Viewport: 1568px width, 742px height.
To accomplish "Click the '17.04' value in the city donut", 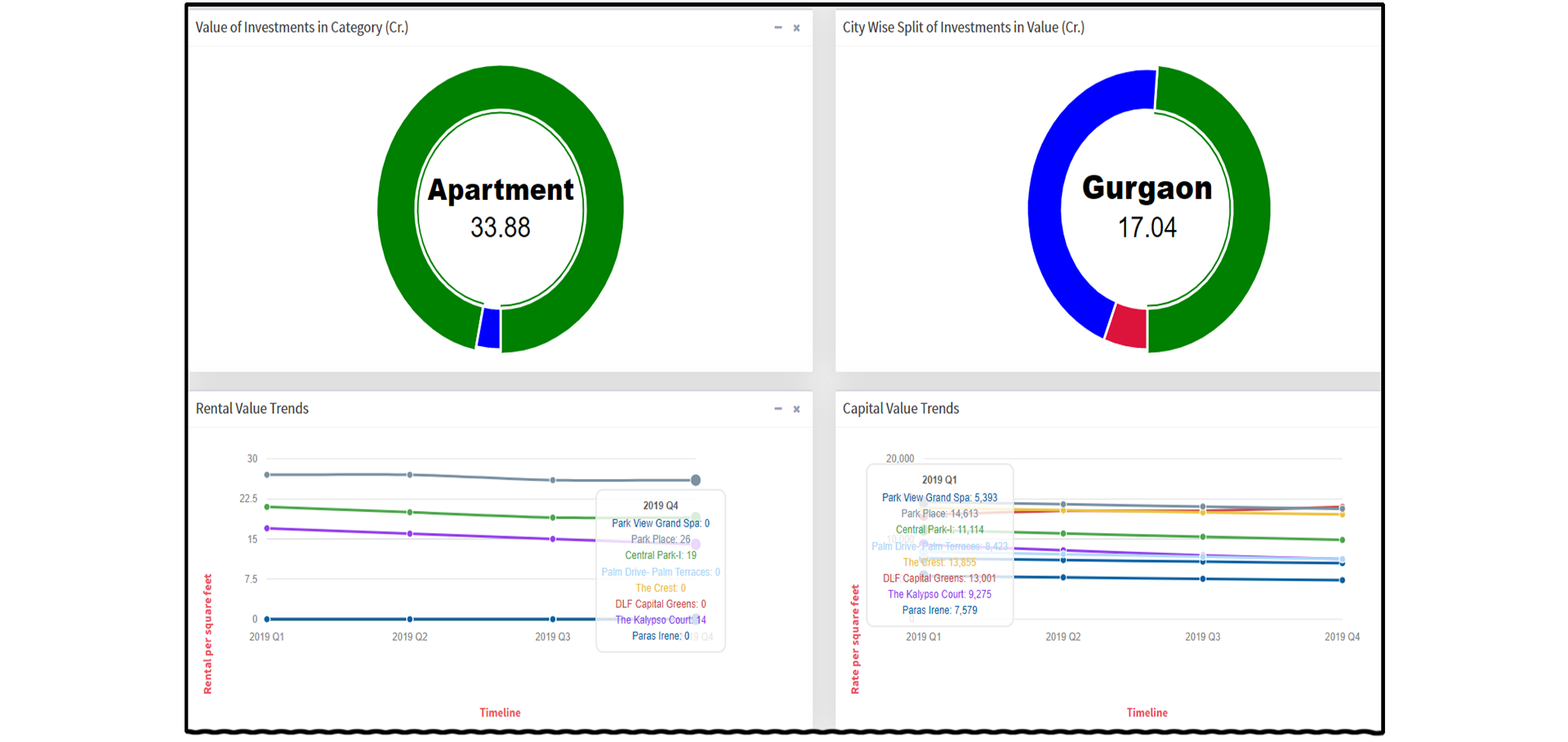I will coord(1147,228).
